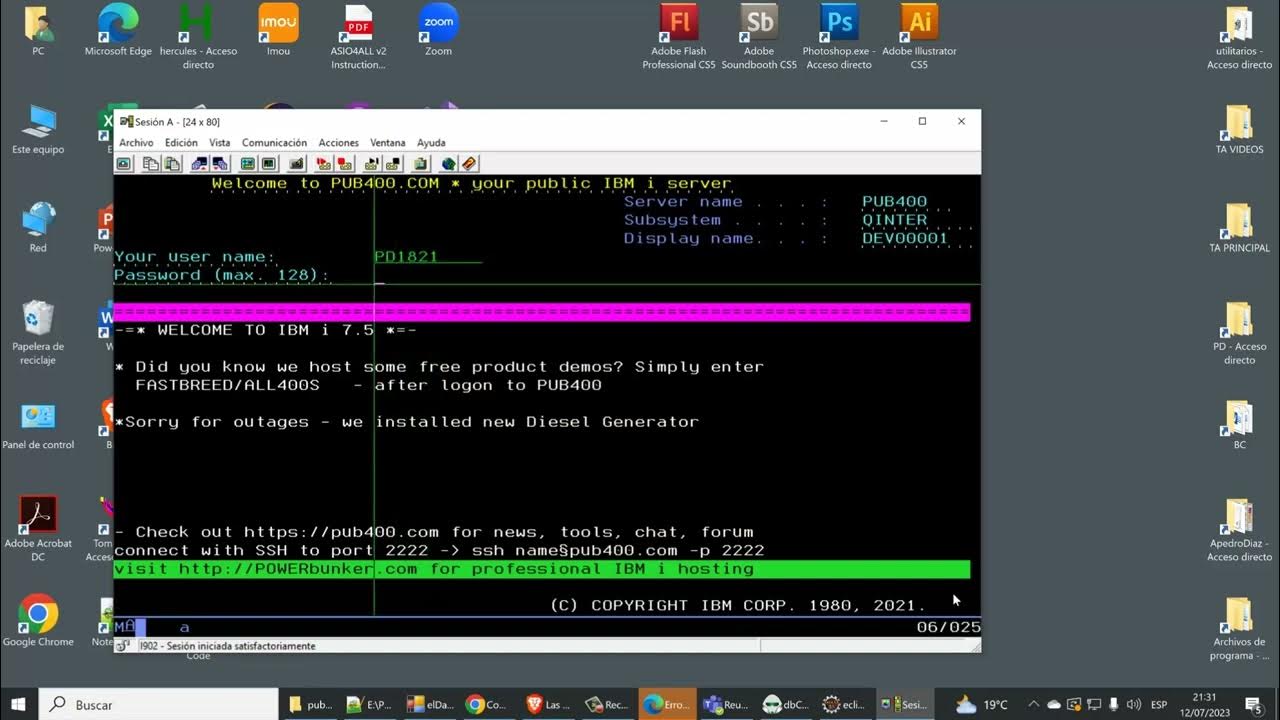Click the Play Macro toolbar icon

372,164
